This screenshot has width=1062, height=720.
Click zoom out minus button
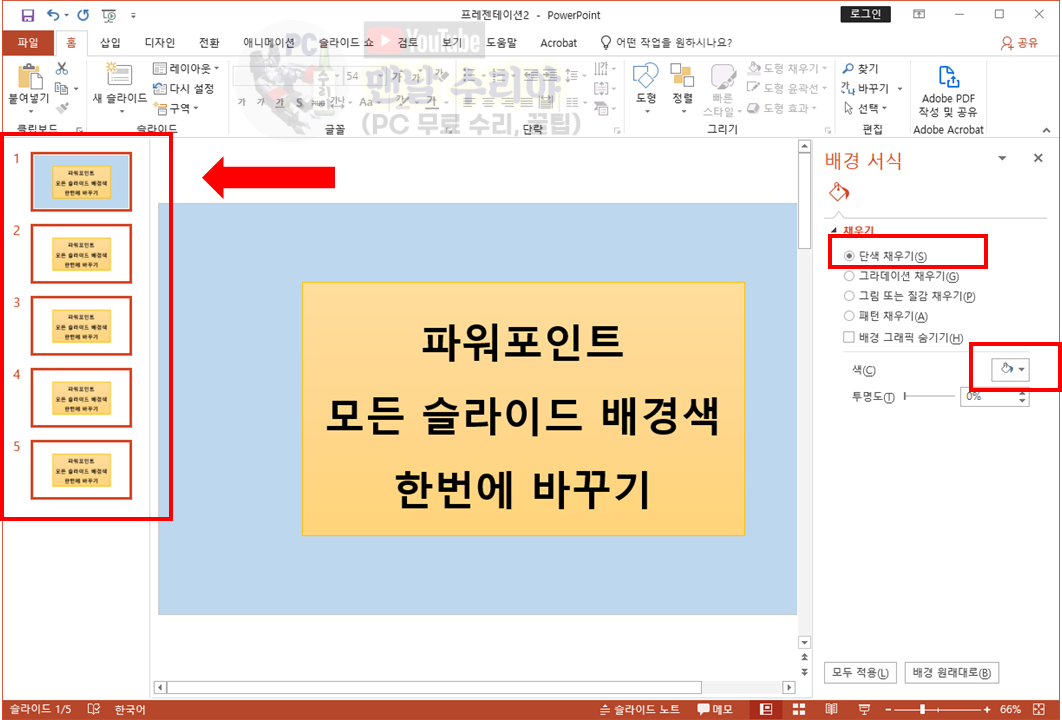click(x=889, y=709)
